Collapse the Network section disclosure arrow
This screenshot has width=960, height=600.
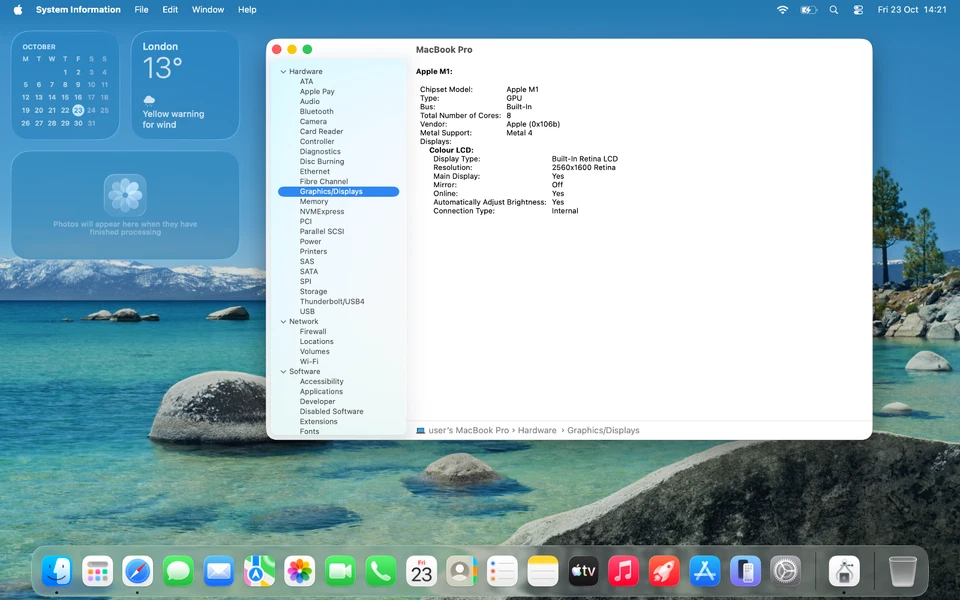283,321
